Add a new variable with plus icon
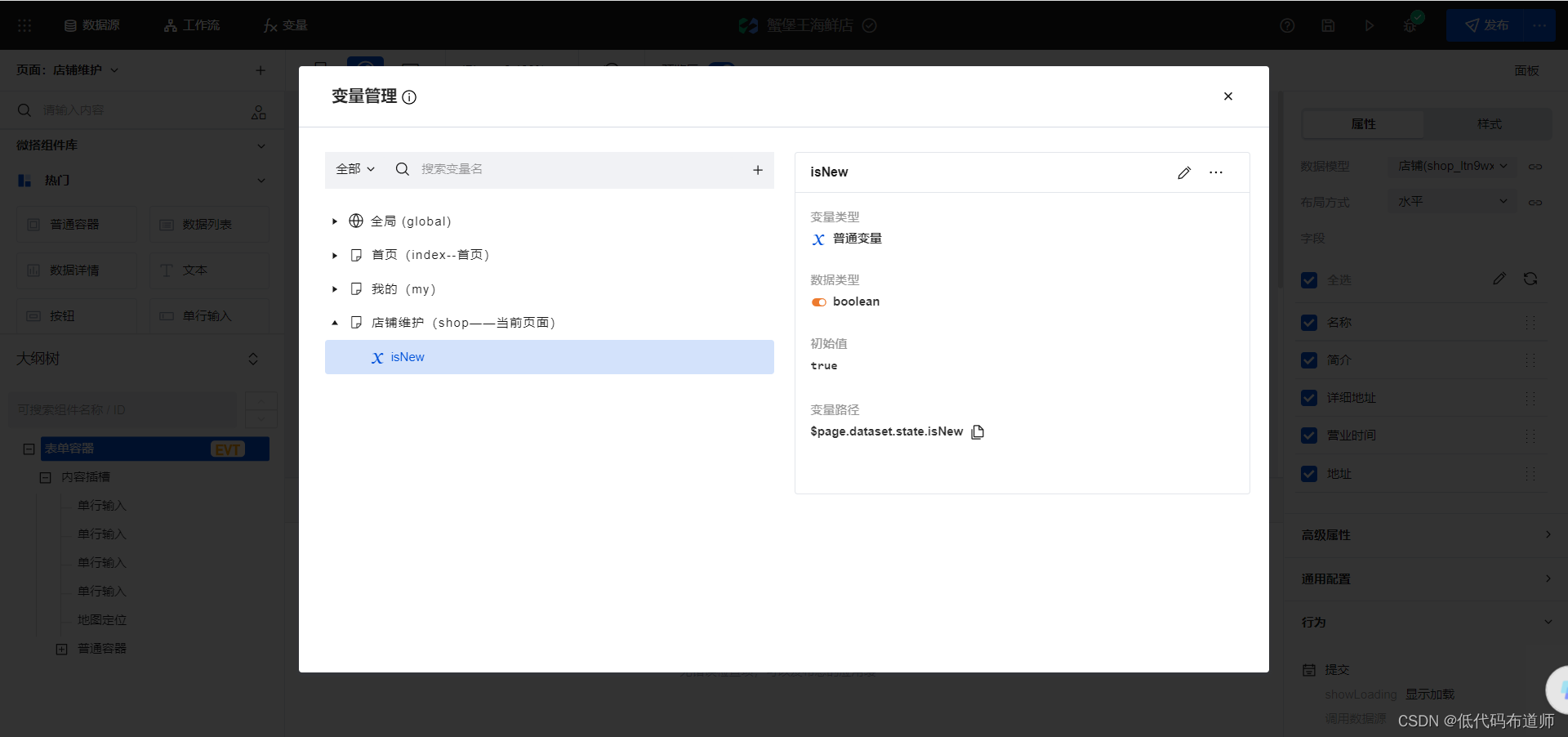Viewport: 1568px width, 737px height. click(x=757, y=170)
